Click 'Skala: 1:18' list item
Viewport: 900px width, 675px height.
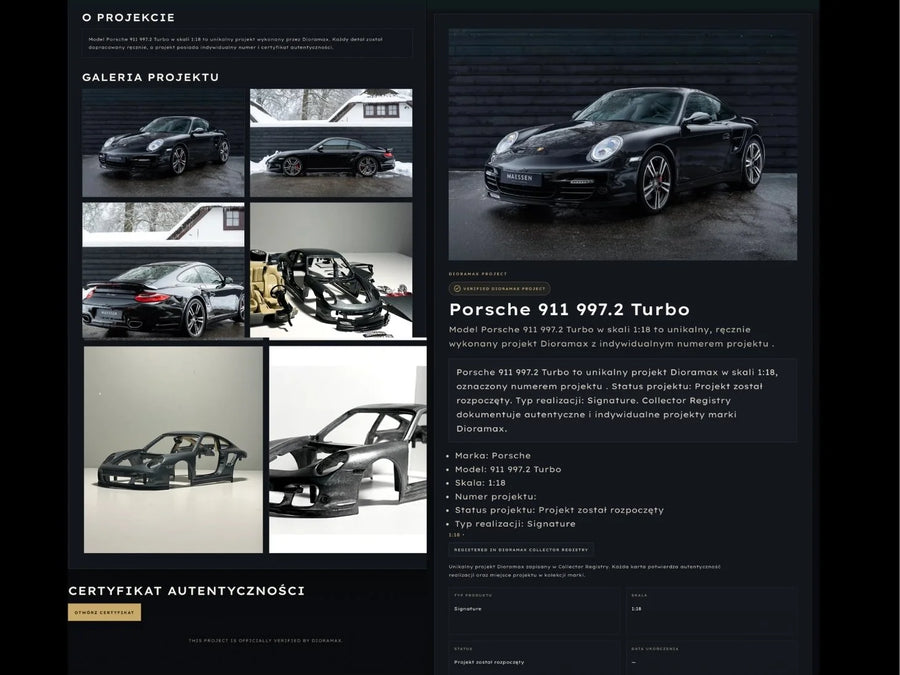click(480, 483)
